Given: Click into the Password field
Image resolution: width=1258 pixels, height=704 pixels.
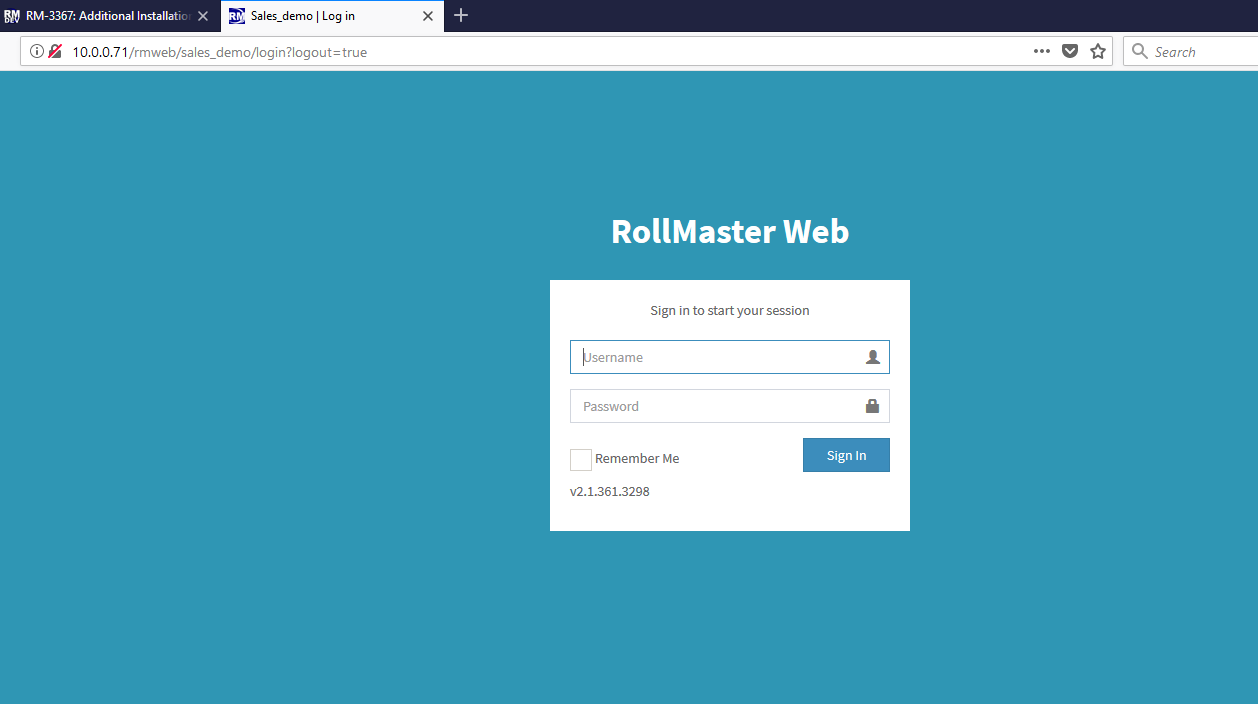Looking at the screenshot, I should (715, 406).
